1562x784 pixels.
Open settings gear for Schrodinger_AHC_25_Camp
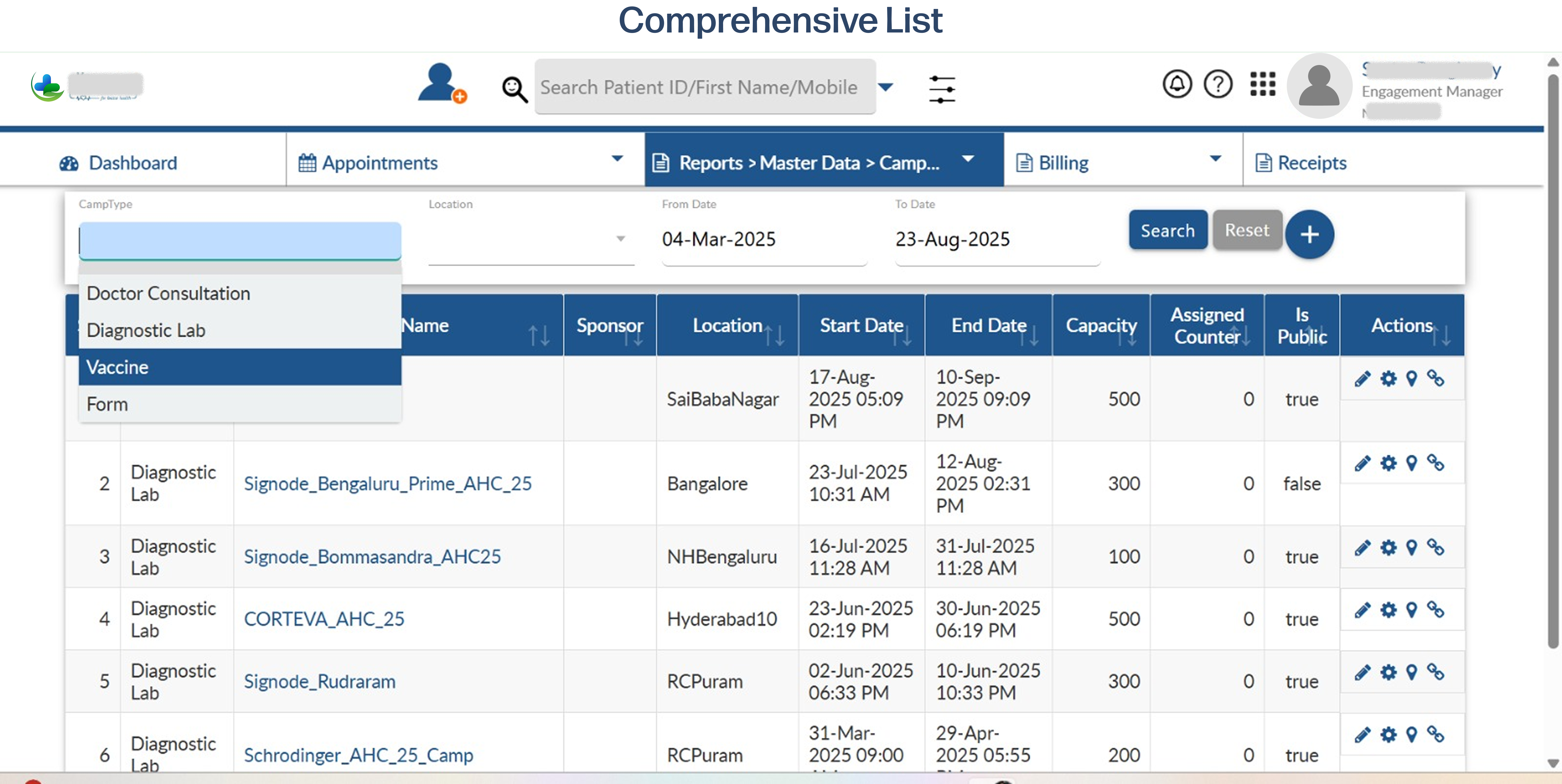pyautogui.click(x=1388, y=735)
